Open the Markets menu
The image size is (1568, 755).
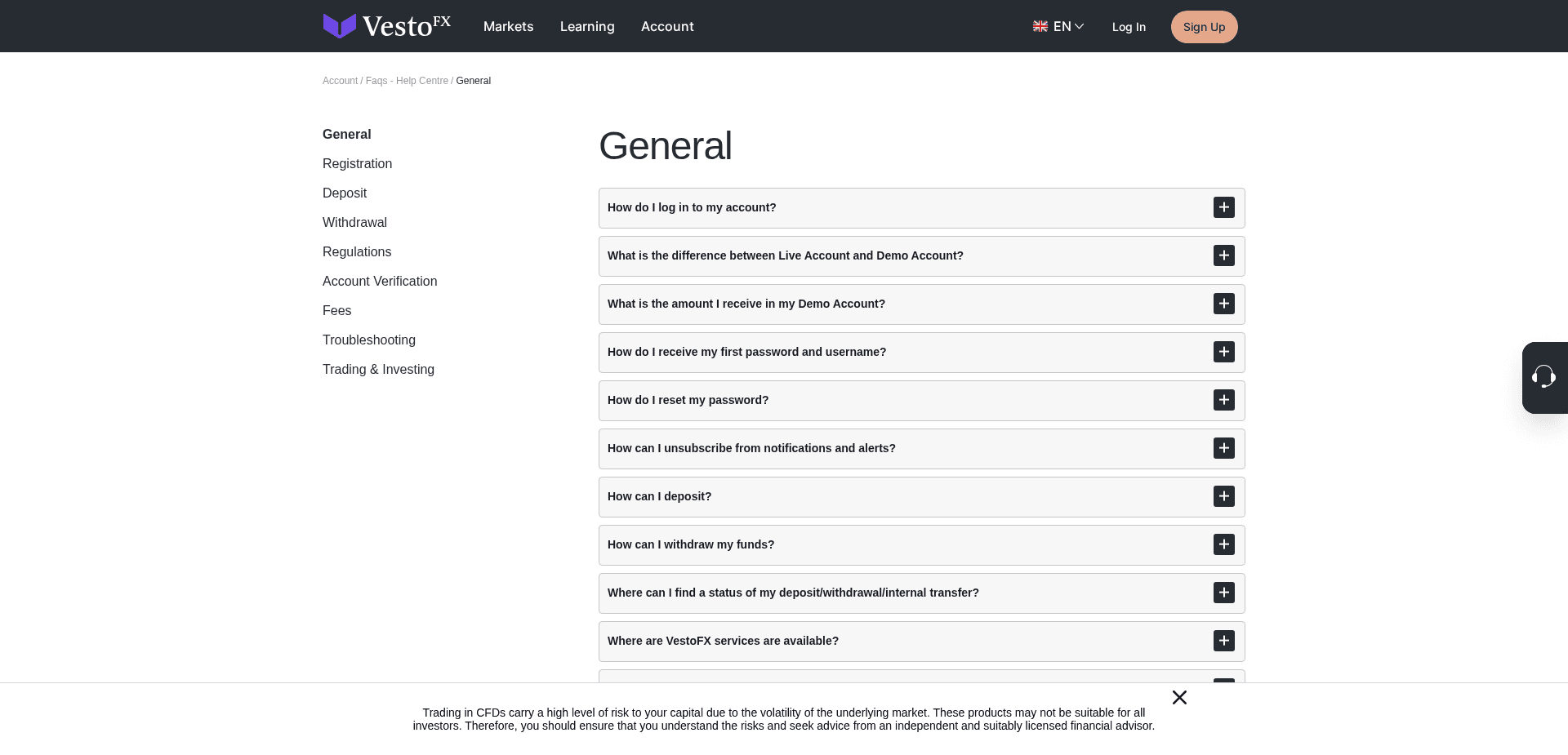point(508,26)
